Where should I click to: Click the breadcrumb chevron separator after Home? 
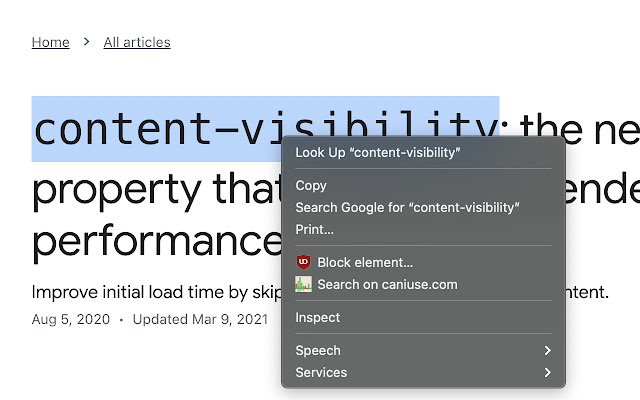87,42
